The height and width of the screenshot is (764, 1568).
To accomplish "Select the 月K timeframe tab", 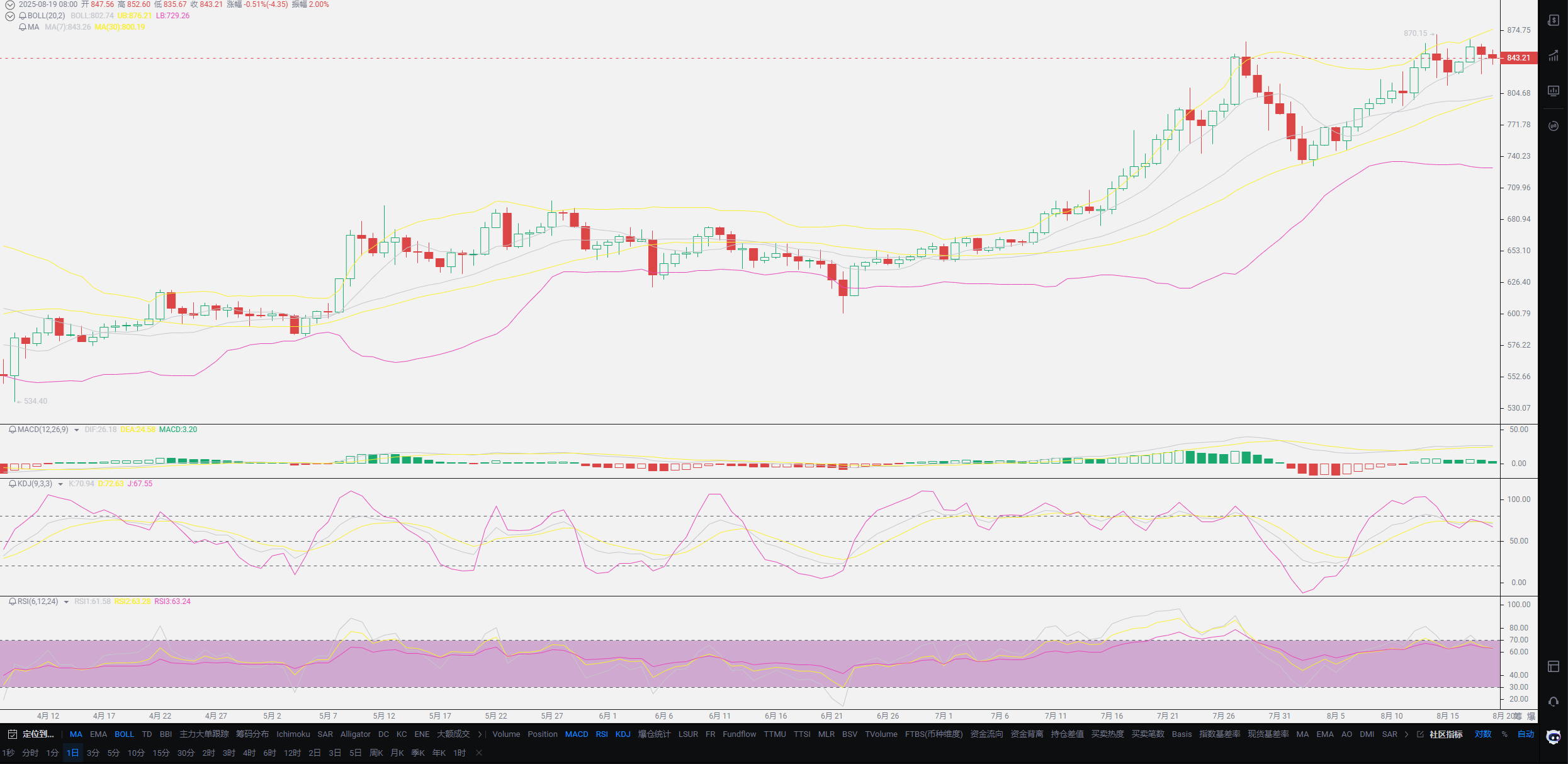I will pos(397,753).
